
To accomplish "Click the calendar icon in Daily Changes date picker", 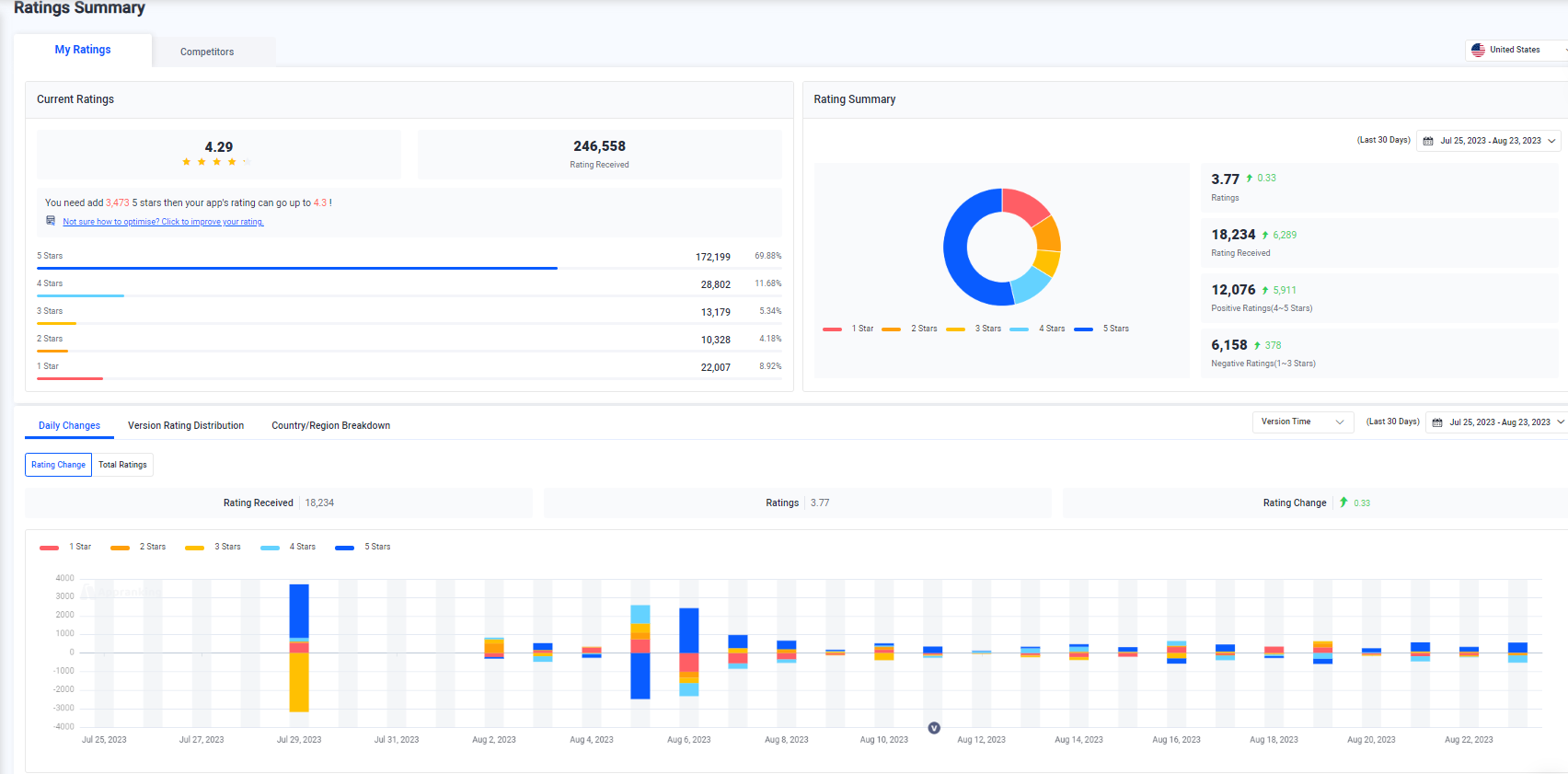I will (x=1437, y=422).
